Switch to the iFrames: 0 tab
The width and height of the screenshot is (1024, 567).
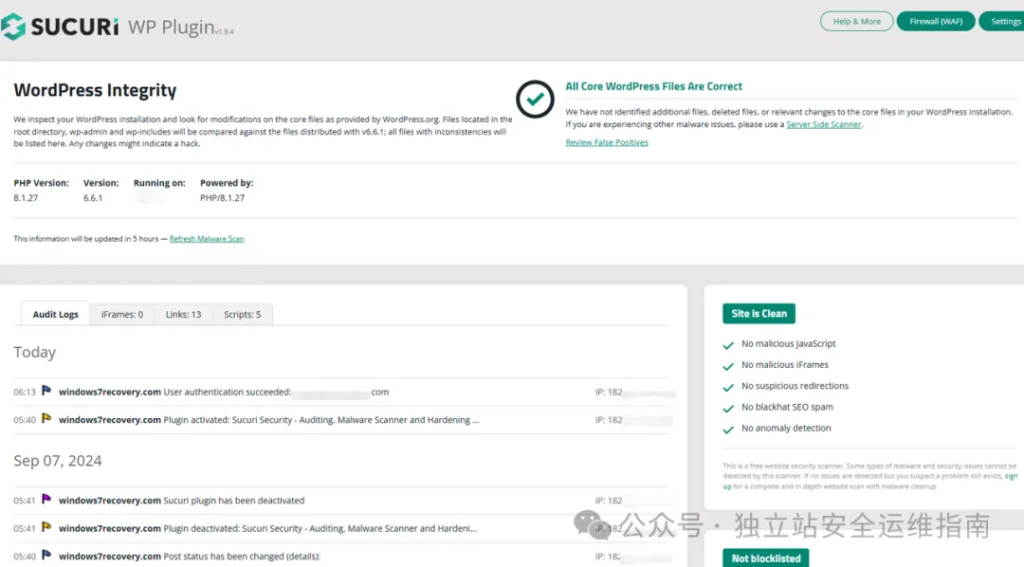coord(122,314)
